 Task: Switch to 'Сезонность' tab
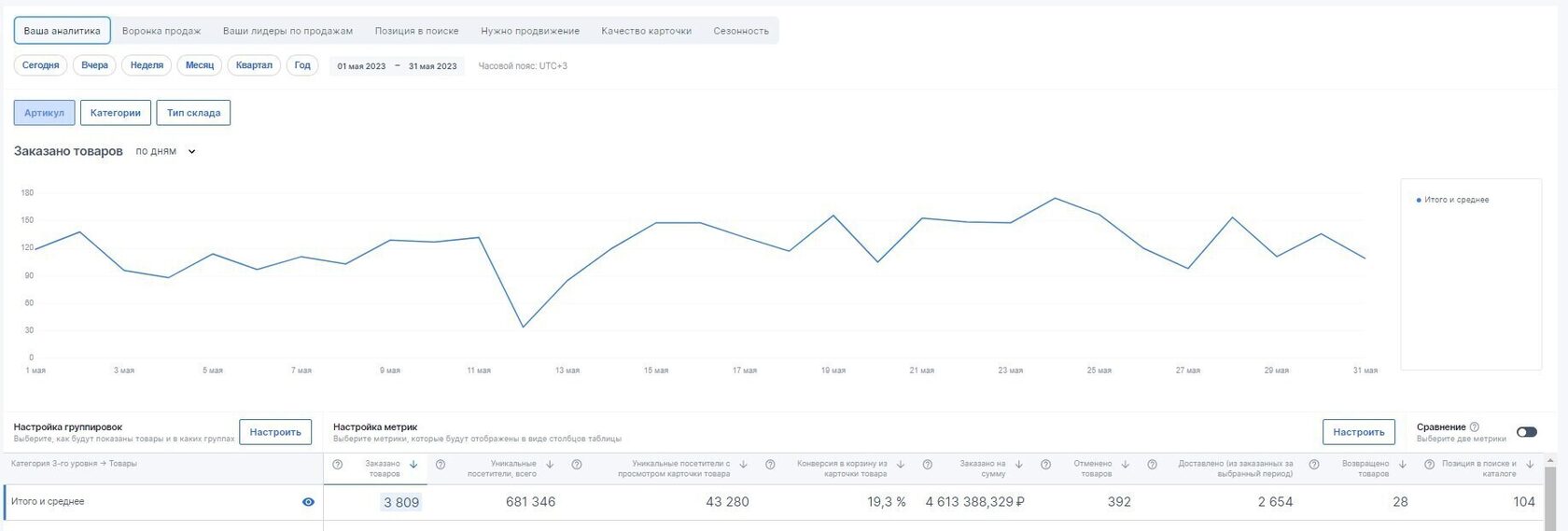coord(741,31)
